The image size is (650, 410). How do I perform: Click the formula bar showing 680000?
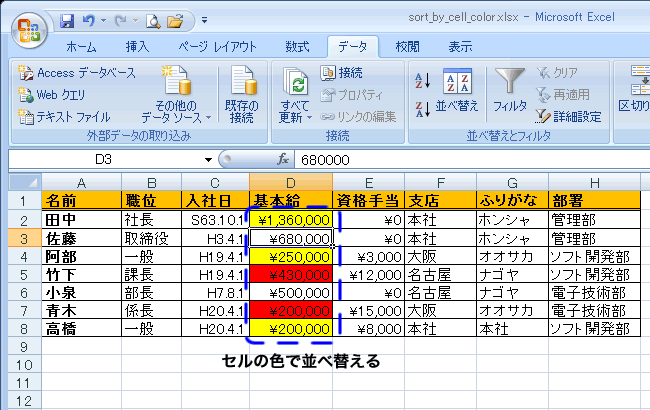click(x=472, y=160)
